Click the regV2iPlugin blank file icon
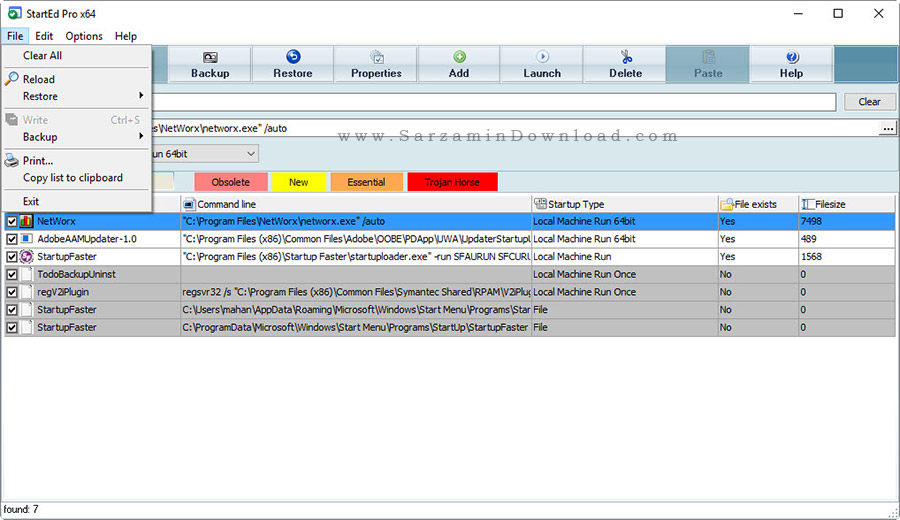Screen dimensions: 900x520 [x=26, y=292]
